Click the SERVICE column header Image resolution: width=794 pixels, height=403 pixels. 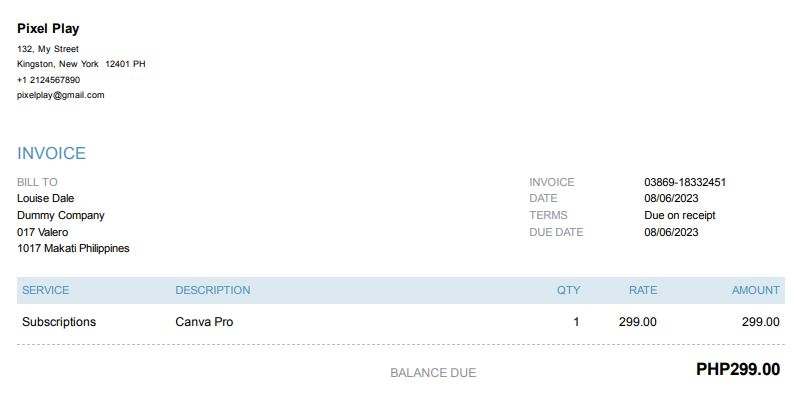(x=46, y=290)
